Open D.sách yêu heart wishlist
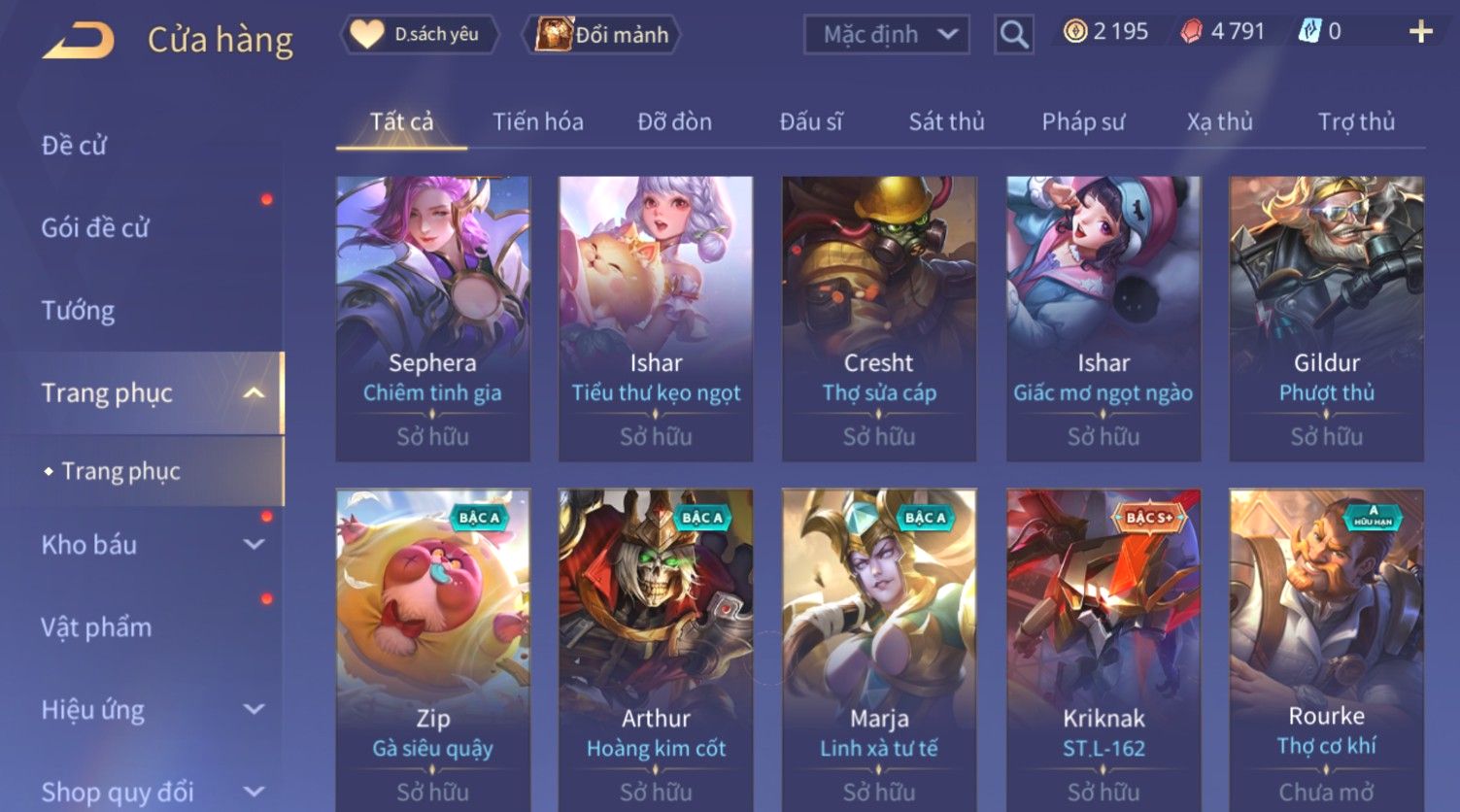 pos(420,34)
